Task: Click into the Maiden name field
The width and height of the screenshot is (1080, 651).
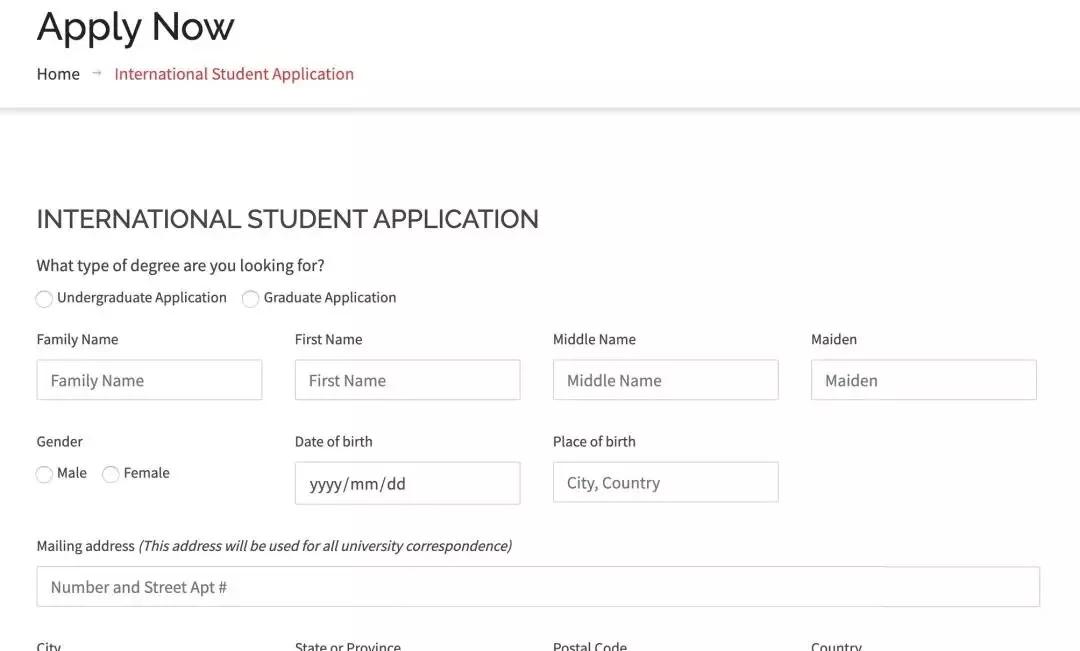Action: [x=922, y=380]
